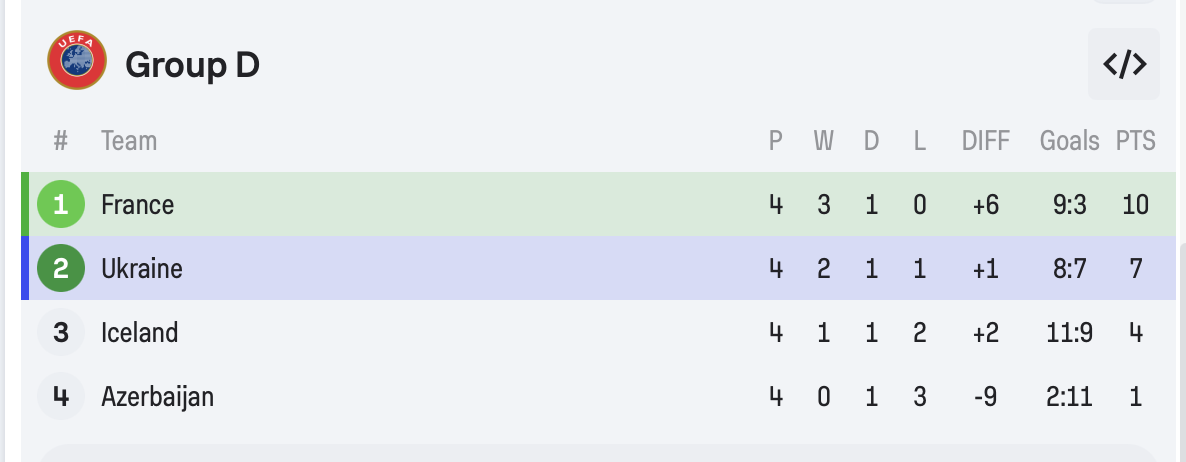Click the Group D heading
Viewport: 1186px width, 462px height.
192,65
